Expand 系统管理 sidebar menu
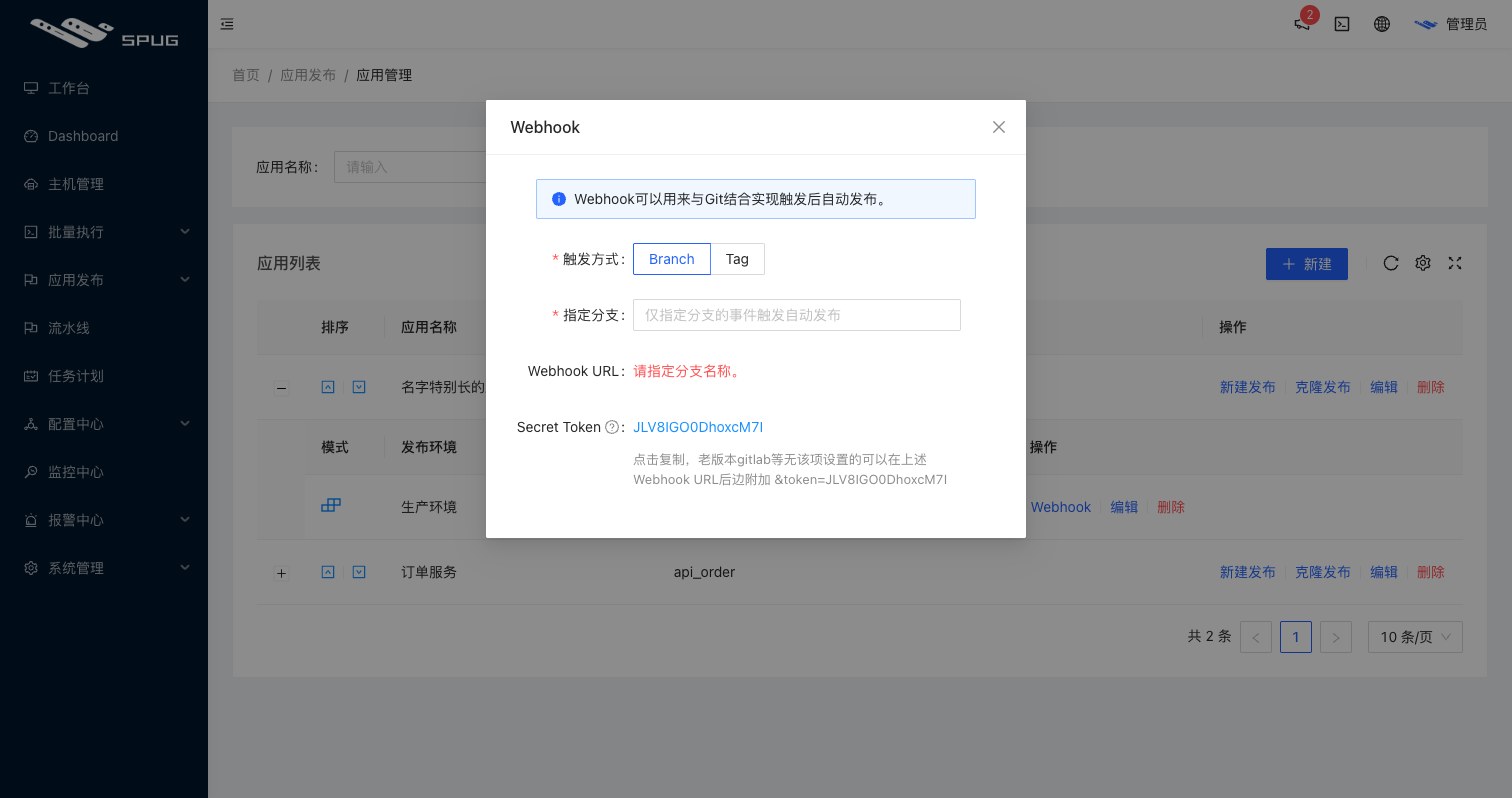Screen dimensions: 1512x798 point(104,568)
